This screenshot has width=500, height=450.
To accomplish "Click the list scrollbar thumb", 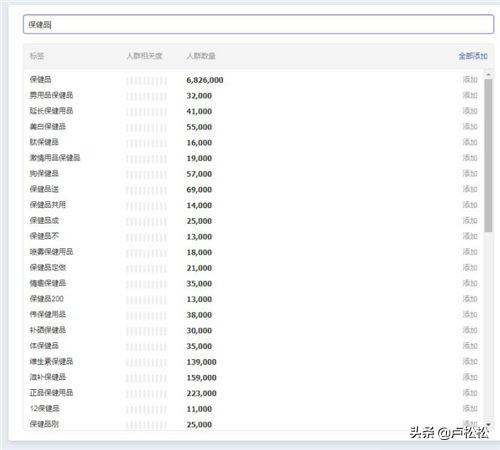I will (x=488, y=155).
